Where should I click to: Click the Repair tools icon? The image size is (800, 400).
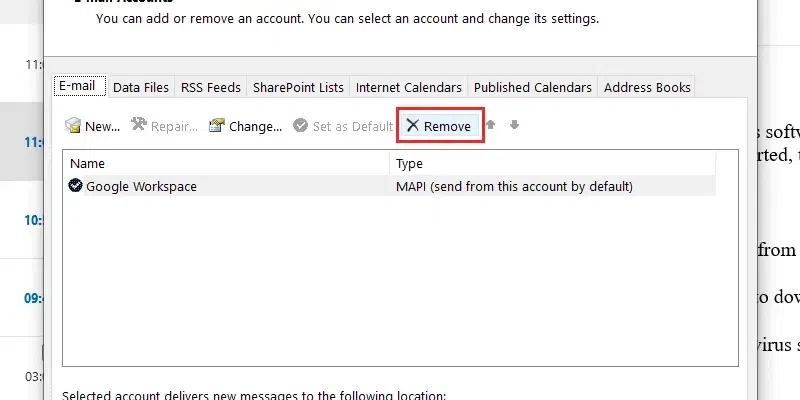139,124
